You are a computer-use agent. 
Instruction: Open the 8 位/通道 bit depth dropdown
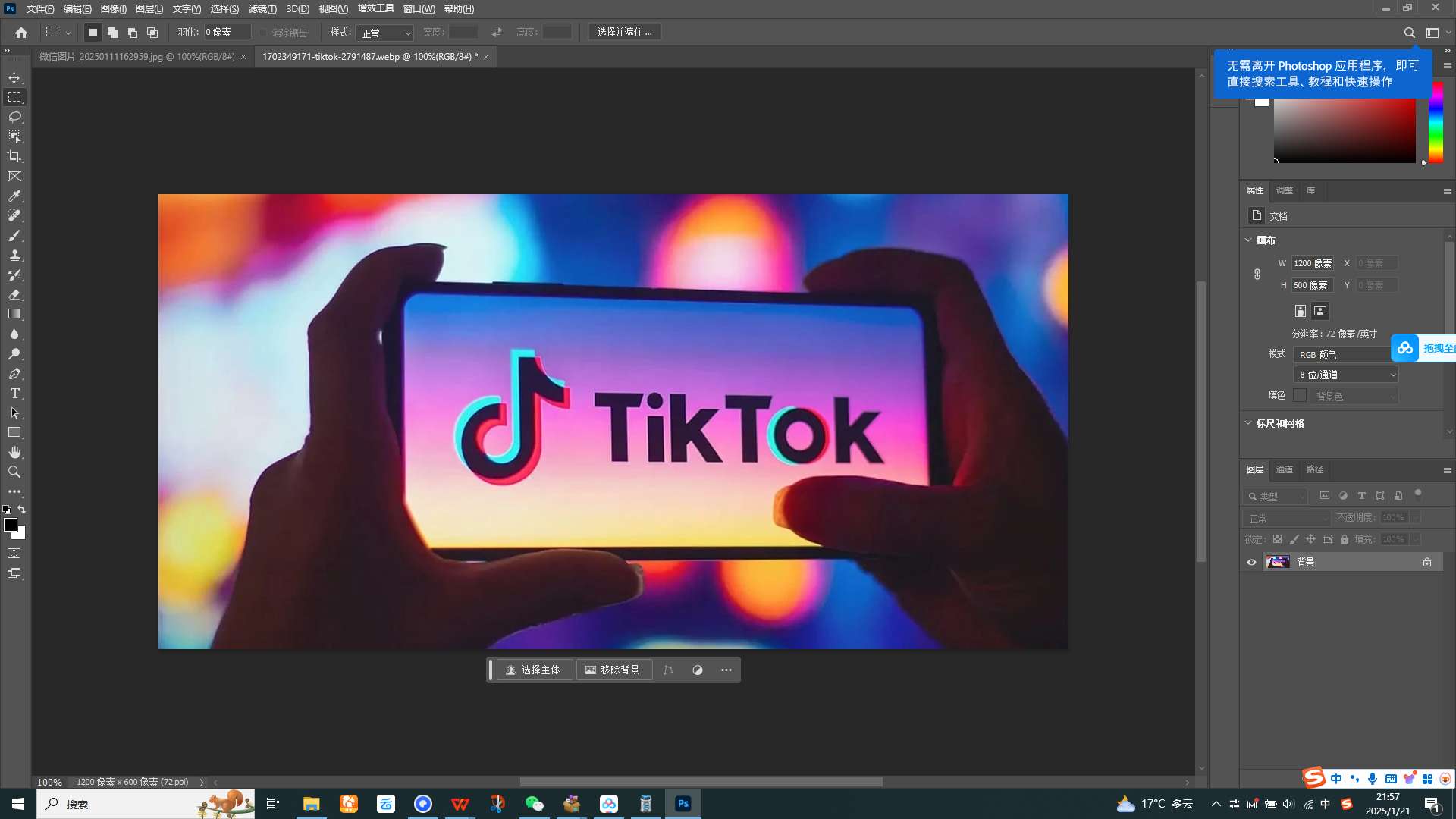click(x=1346, y=375)
